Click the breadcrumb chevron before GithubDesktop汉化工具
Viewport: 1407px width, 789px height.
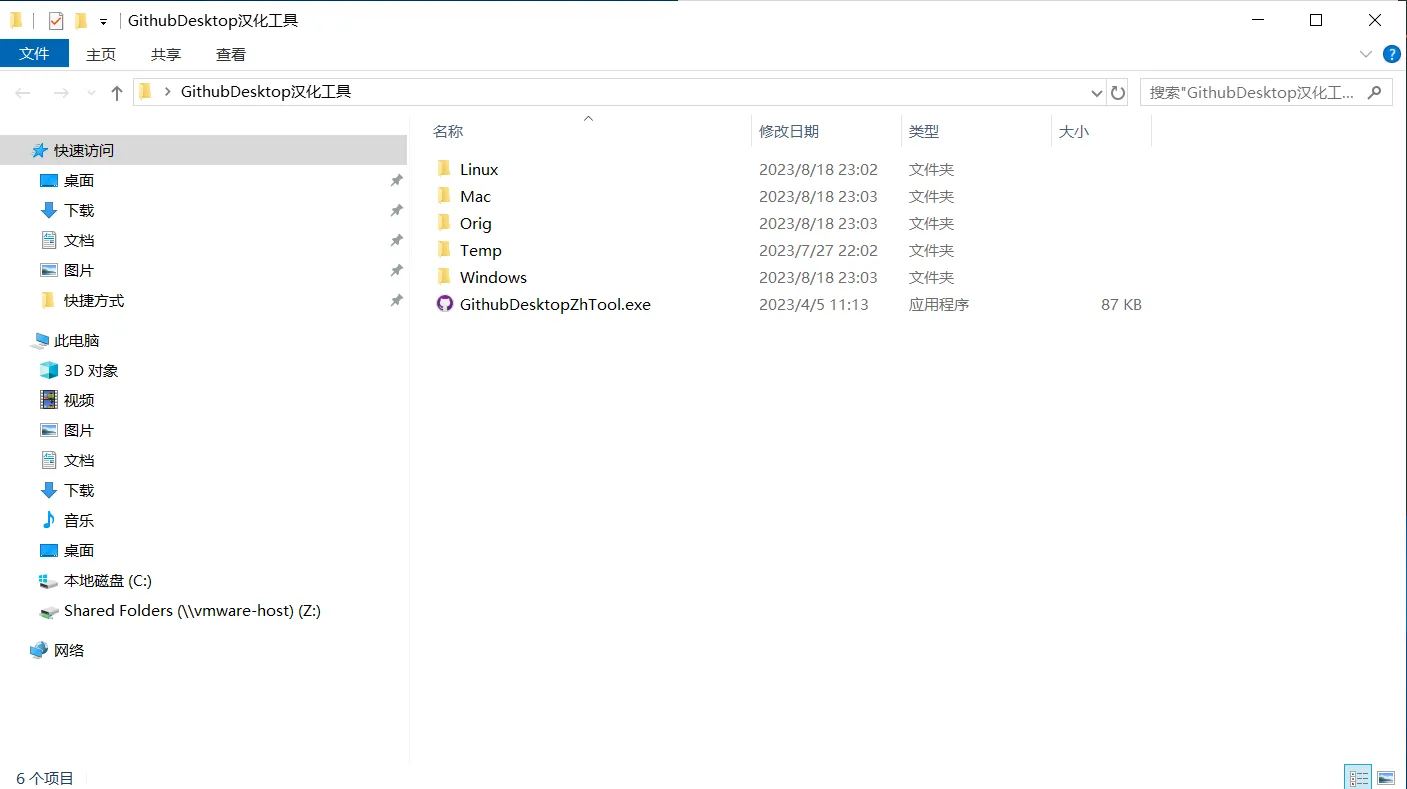point(168,92)
